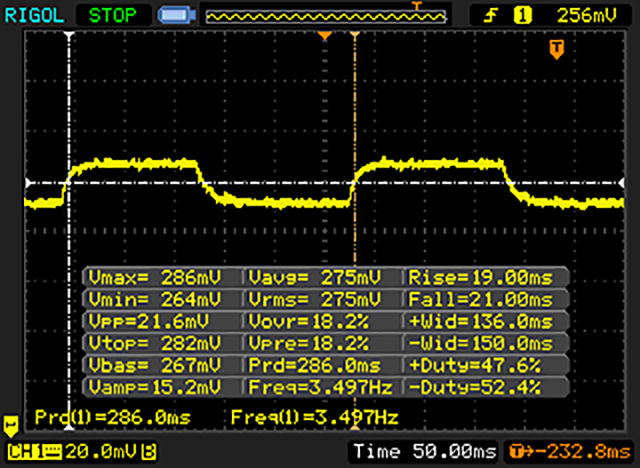The width and height of the screenshot is (640, 468).
Task: Click the Prd=286.0ms table measurement
Action: tap(315, 365)
